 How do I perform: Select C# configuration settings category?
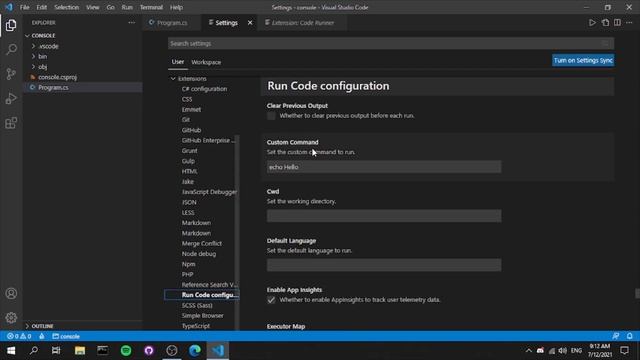[x=204, y=89]
